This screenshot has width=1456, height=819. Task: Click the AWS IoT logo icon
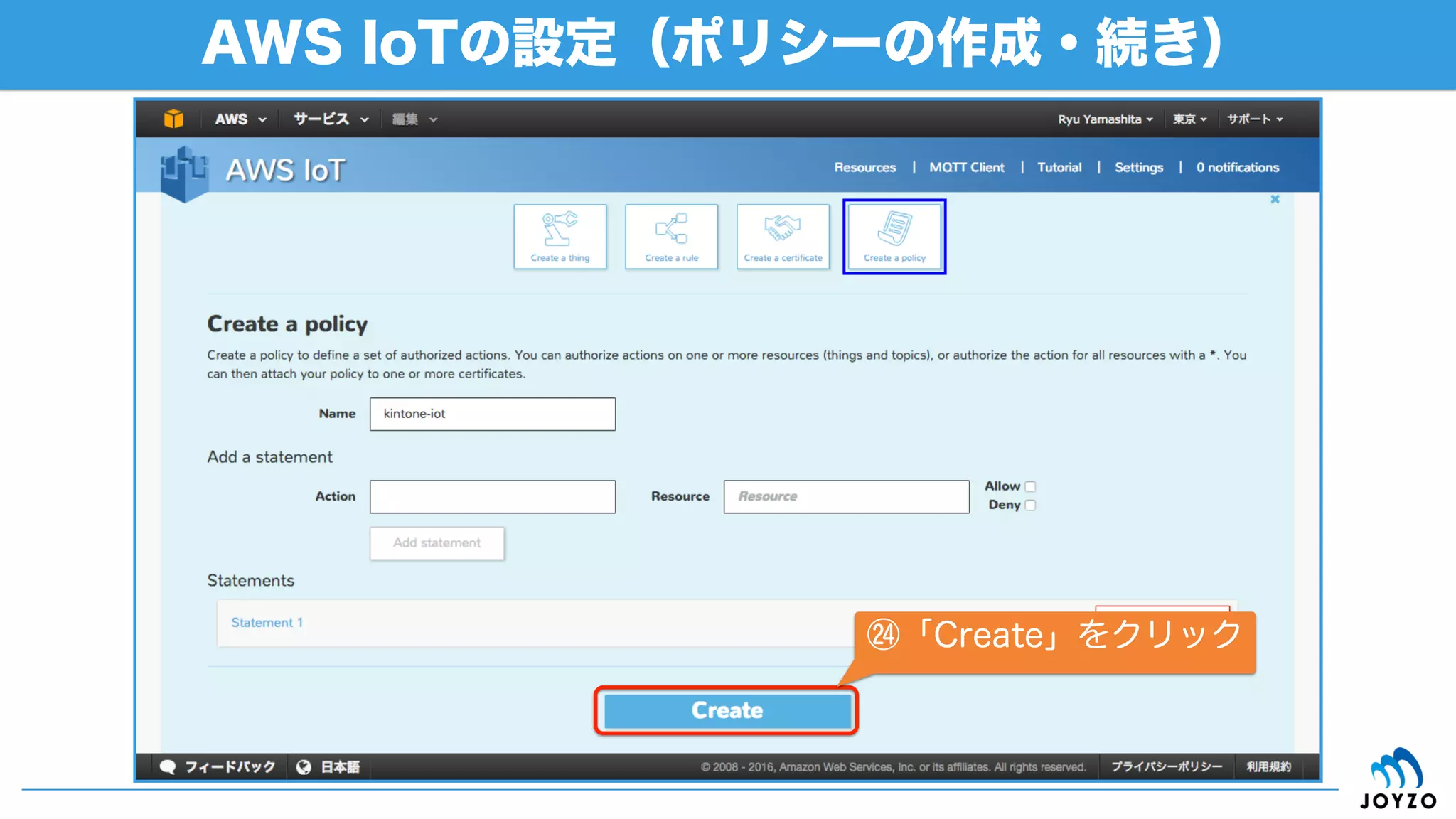tap(184, 173)
